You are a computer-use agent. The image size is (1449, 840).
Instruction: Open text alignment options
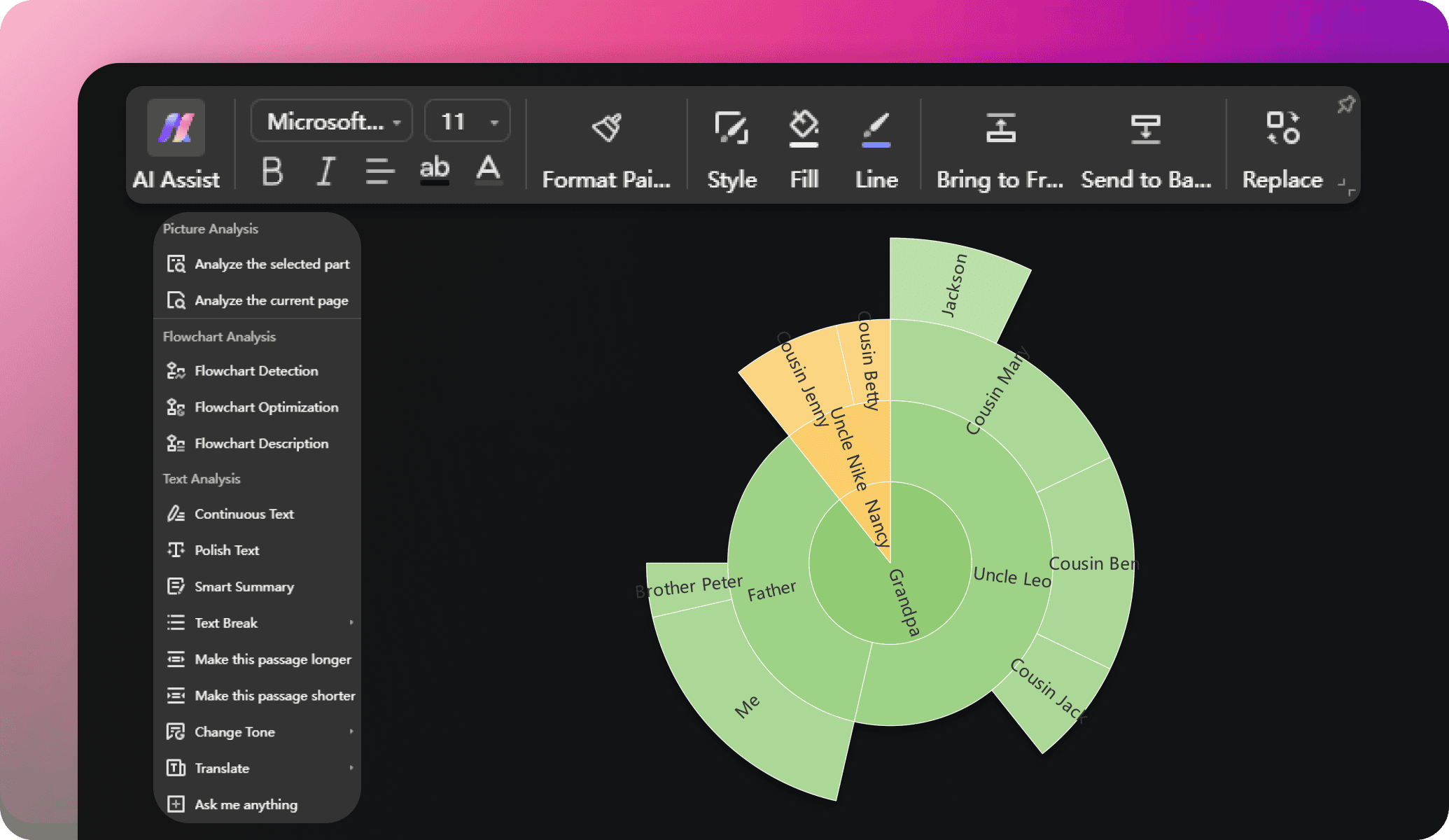pos(380,171)
